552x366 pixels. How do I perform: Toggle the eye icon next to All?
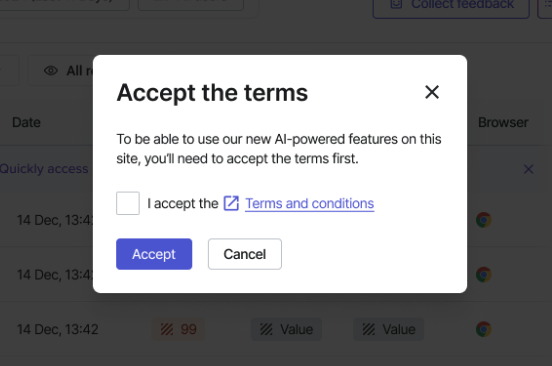click(x=51, y=71)
